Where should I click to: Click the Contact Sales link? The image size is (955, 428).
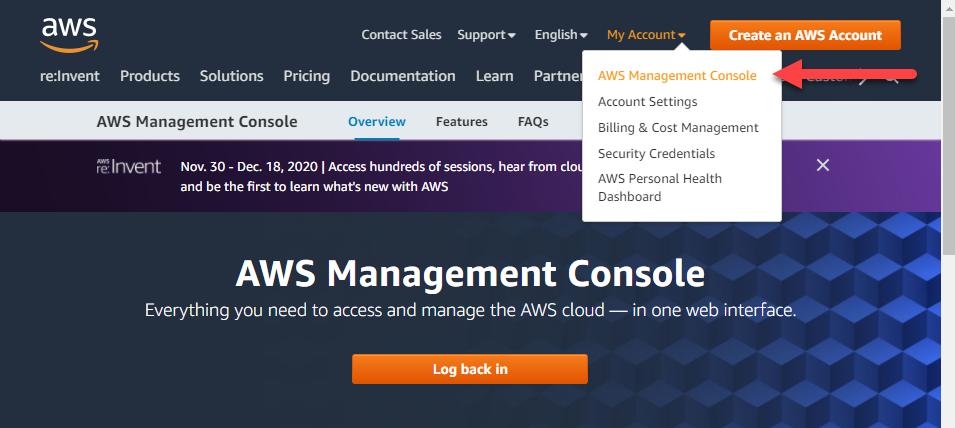pyautogui.click(x=401, y=35)
